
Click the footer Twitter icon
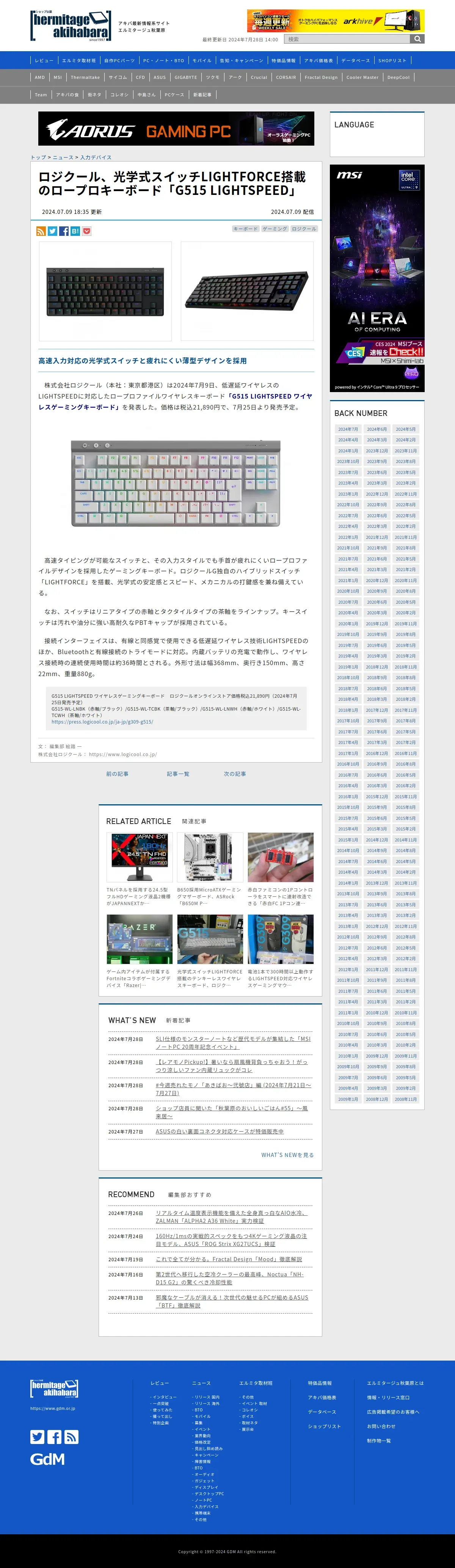pyautogui.click(x=37, y=1436)
